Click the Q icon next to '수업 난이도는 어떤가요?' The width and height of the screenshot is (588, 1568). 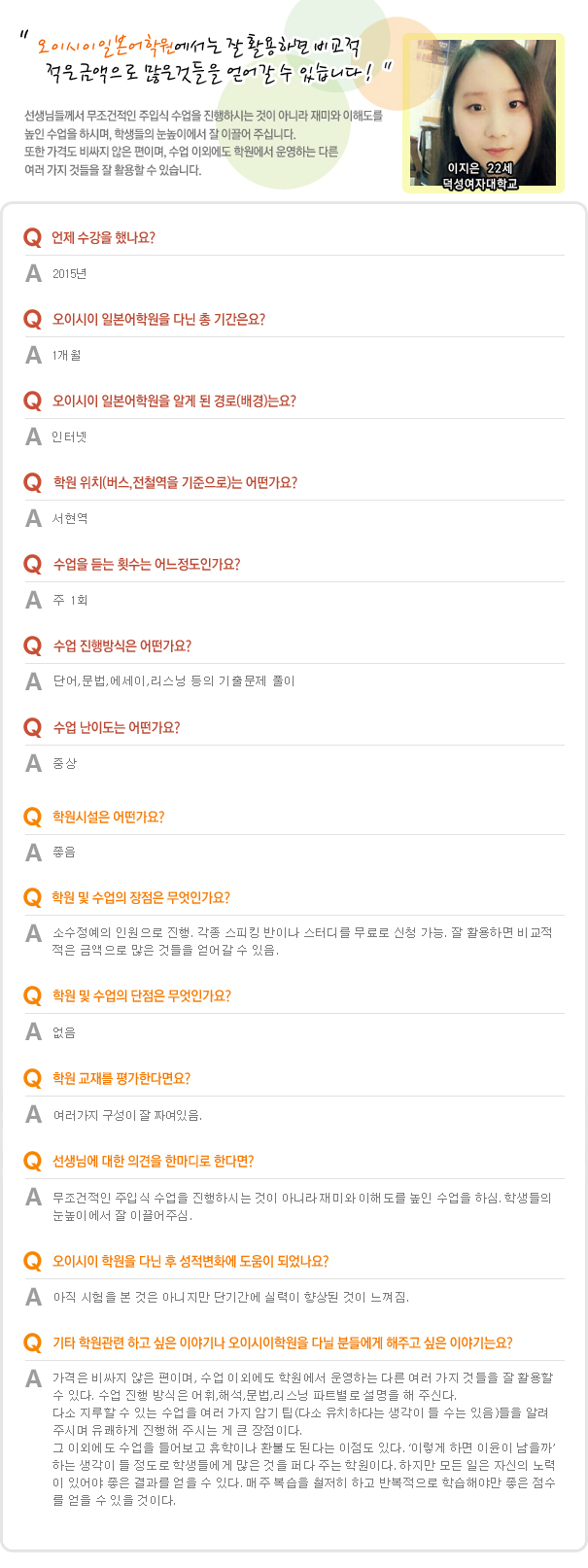(x=33, y=728)
